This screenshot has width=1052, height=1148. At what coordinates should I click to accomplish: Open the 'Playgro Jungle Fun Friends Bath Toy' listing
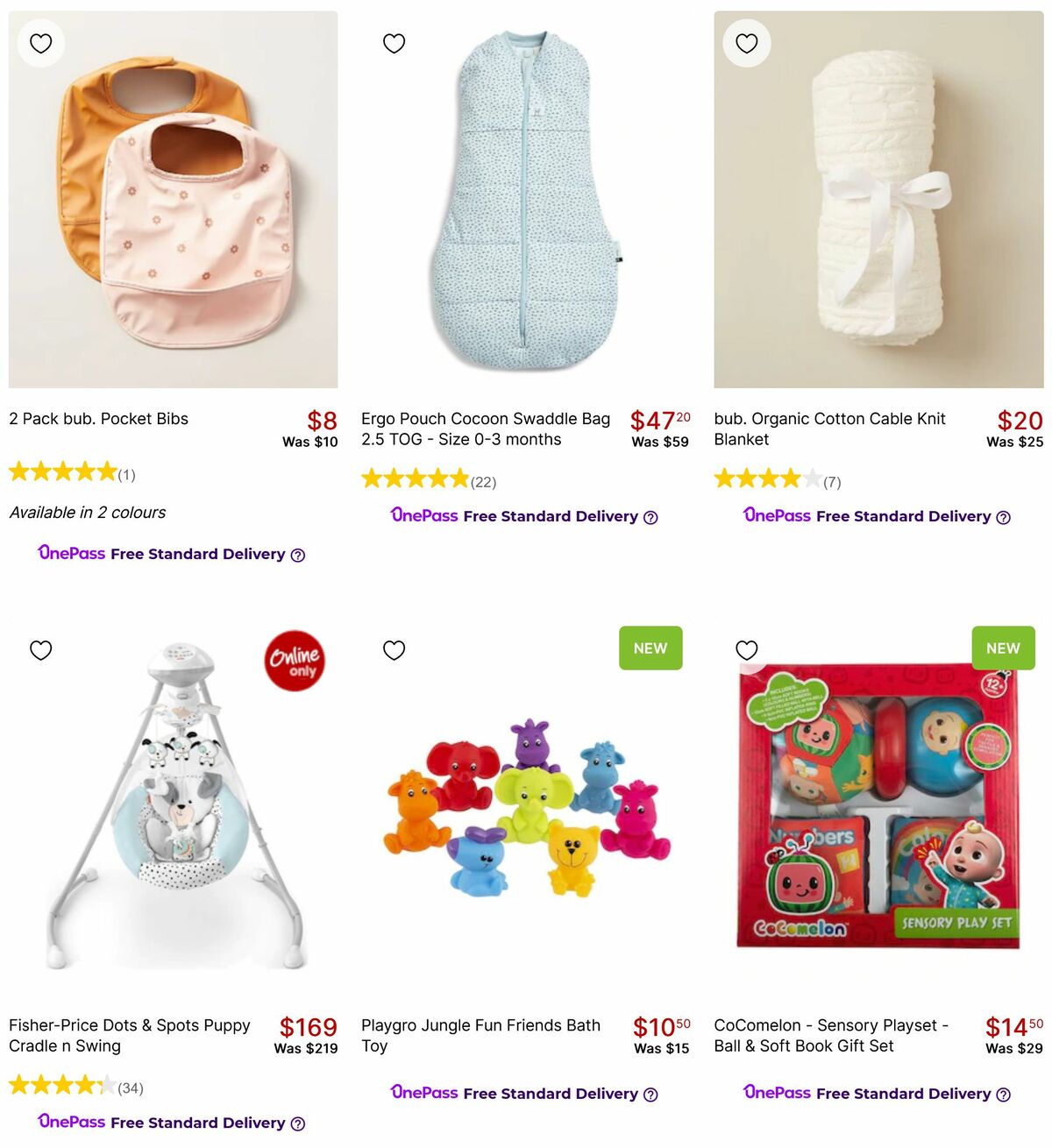480,1035
